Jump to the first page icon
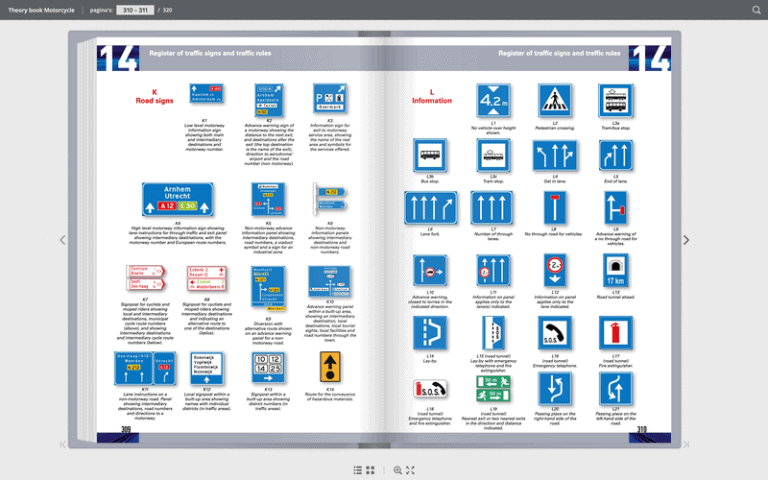This screenshot has height=480, width=768. pyautogui.click(x=63, y=444)
